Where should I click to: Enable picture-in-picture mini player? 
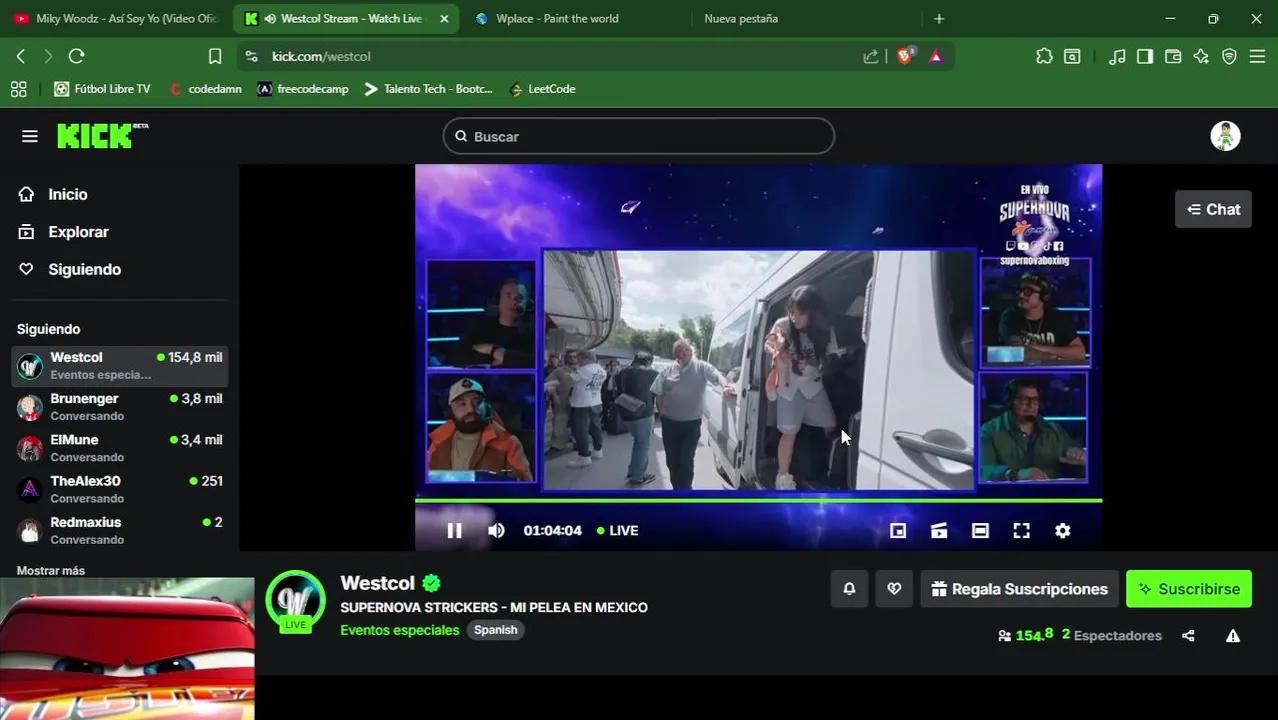point(898,531)
